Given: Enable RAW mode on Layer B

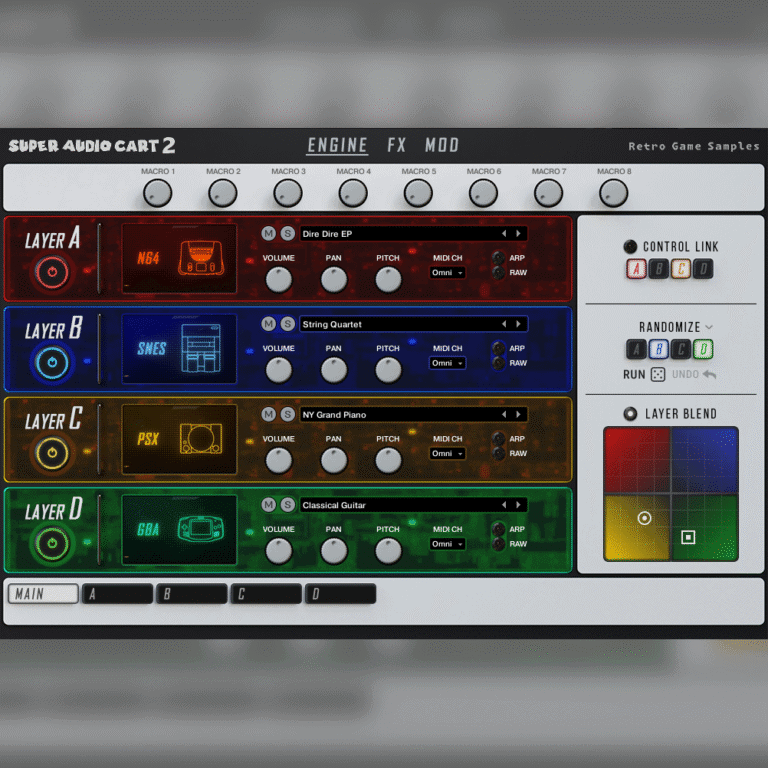Looking at the screenshot, I should point(498,363).
